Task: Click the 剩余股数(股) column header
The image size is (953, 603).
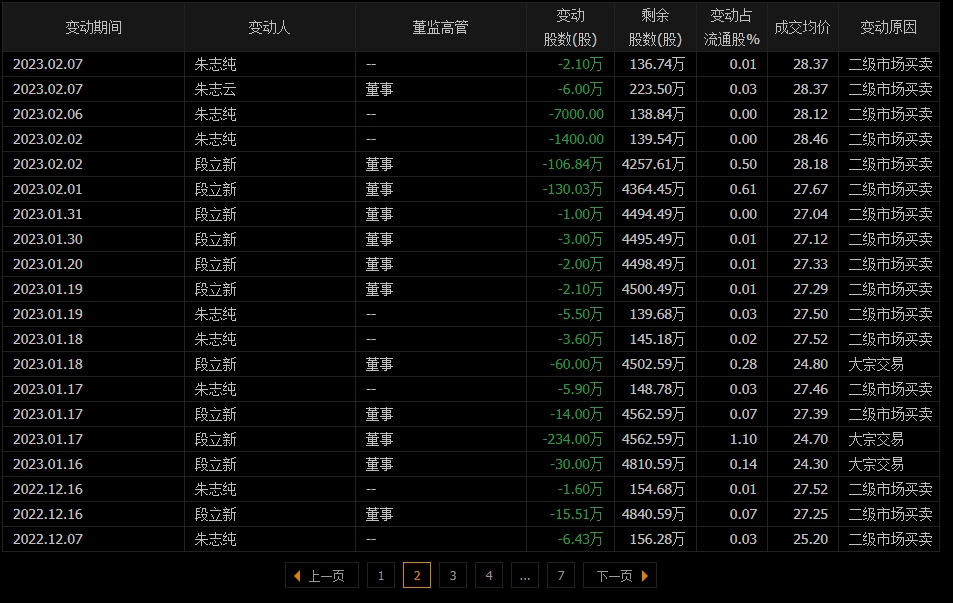Action: (x=655, y=27)
